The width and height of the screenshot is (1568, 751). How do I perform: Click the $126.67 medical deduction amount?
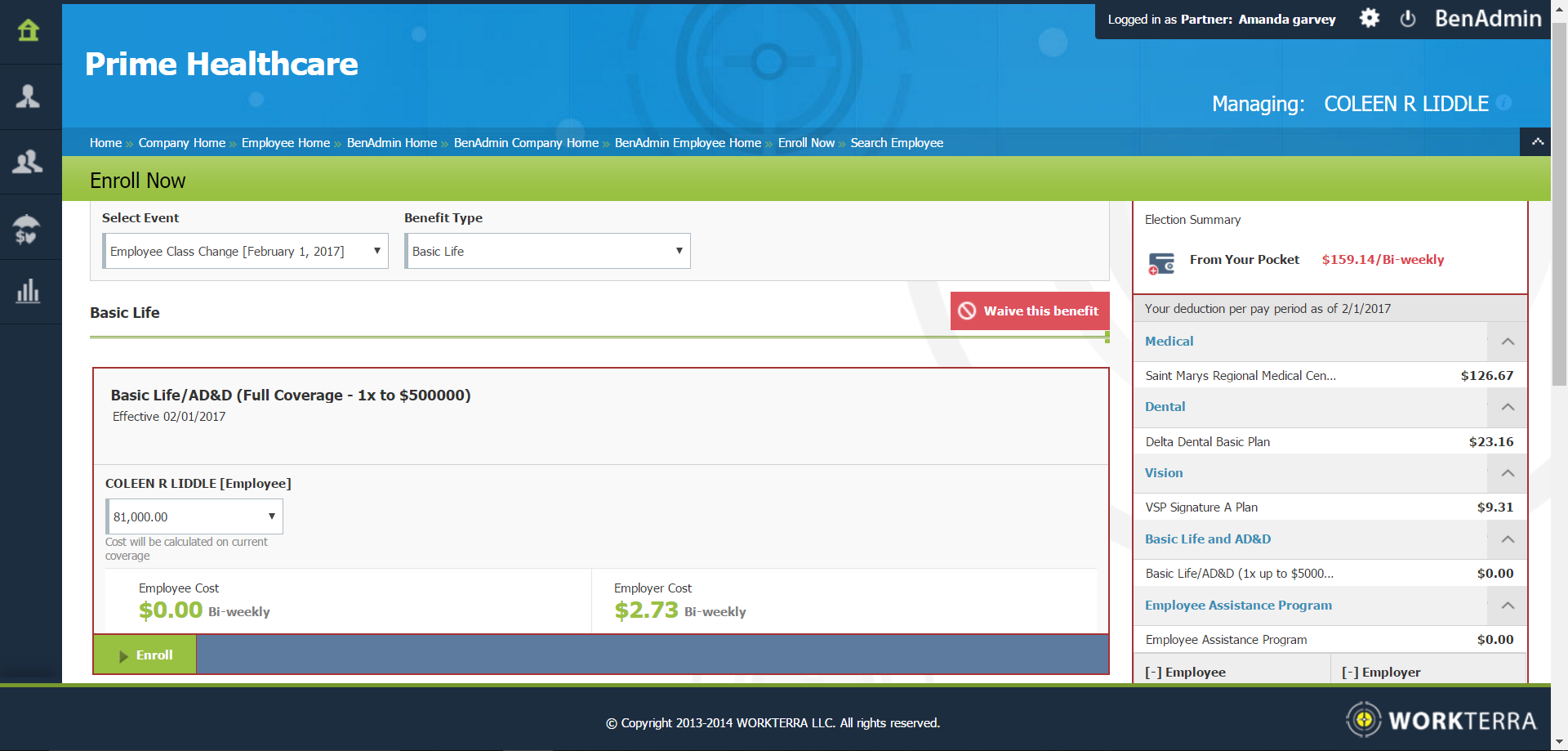tap(1487, 375)
